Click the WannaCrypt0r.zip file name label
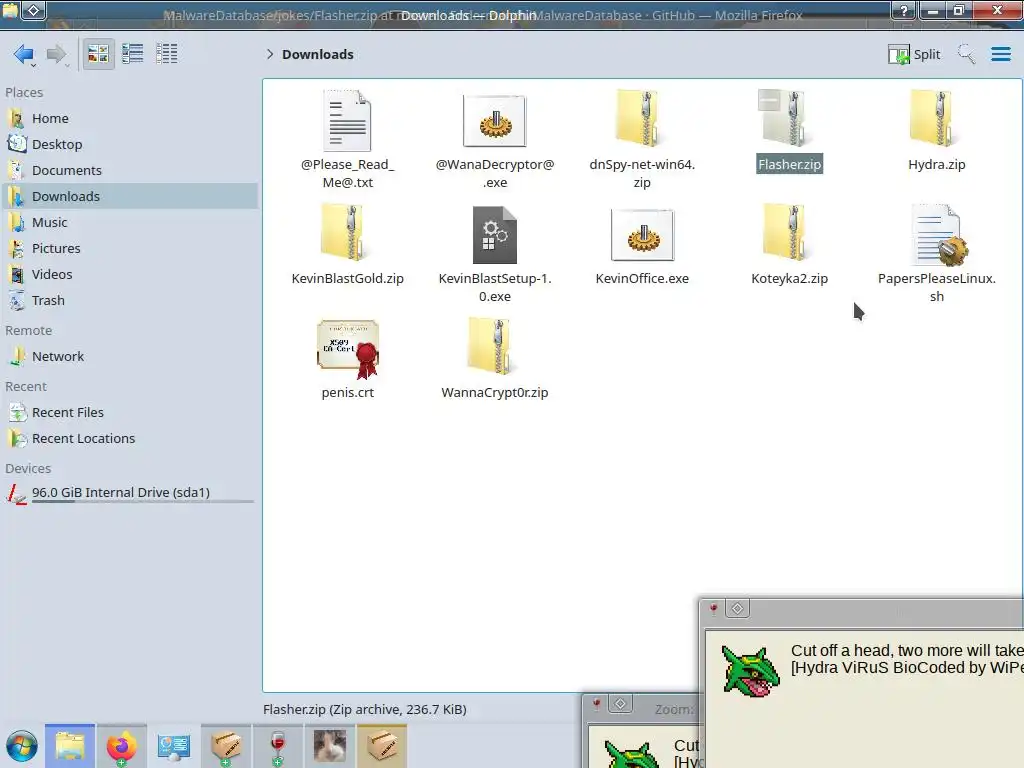 pos(494,392)
